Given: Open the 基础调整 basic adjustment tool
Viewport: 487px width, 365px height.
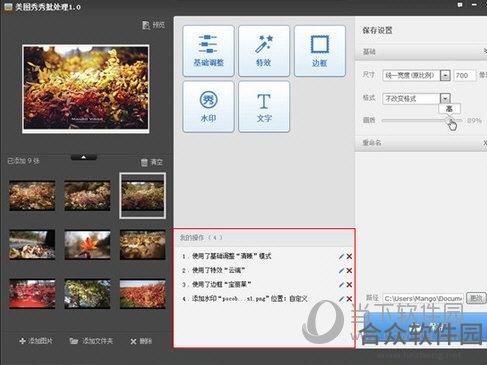Looking at the screenshot, I should coord(208,51).
